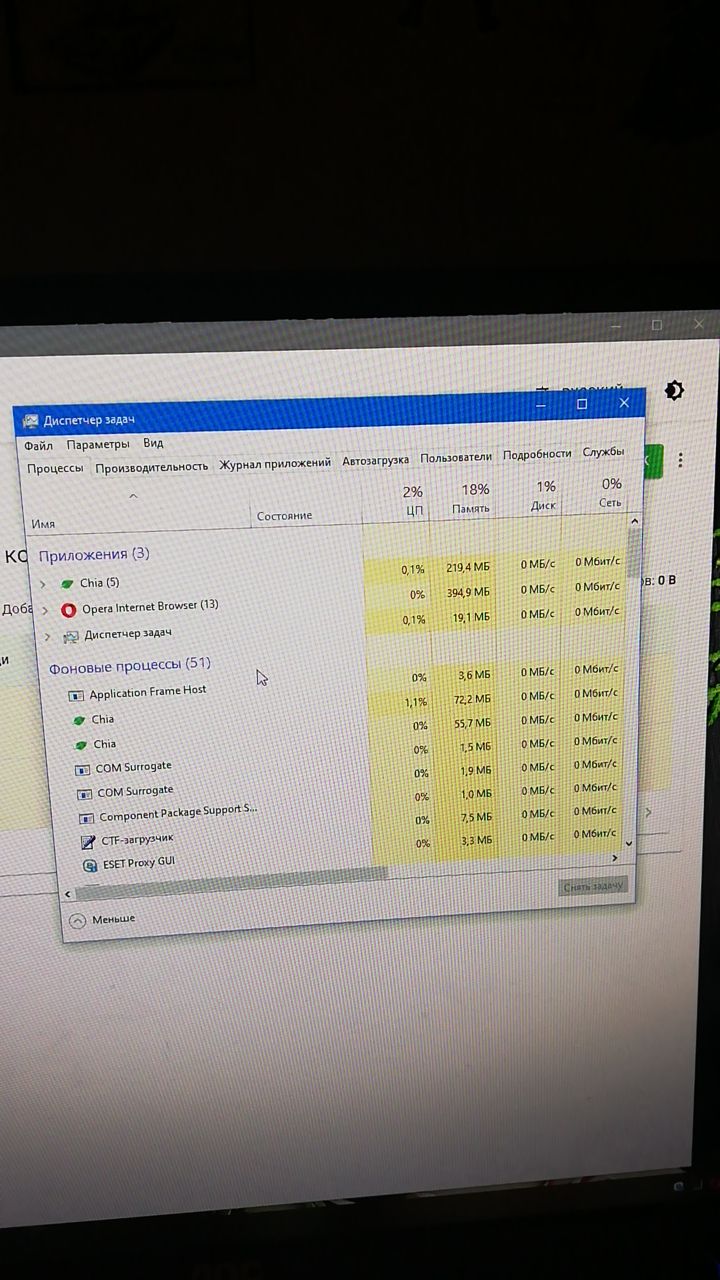Click the horizontal scrollbar left arrow
The image size is (720, 1280).
[69, 894]
